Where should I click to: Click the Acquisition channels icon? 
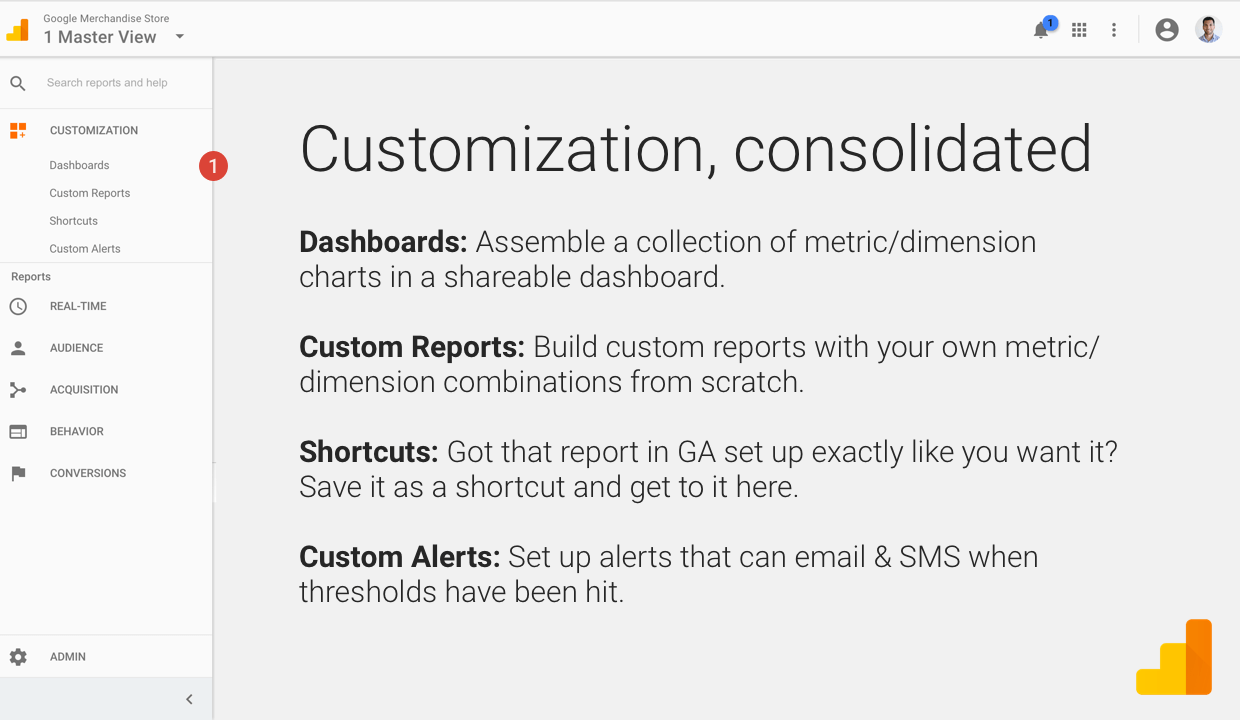tap(18, 389)
